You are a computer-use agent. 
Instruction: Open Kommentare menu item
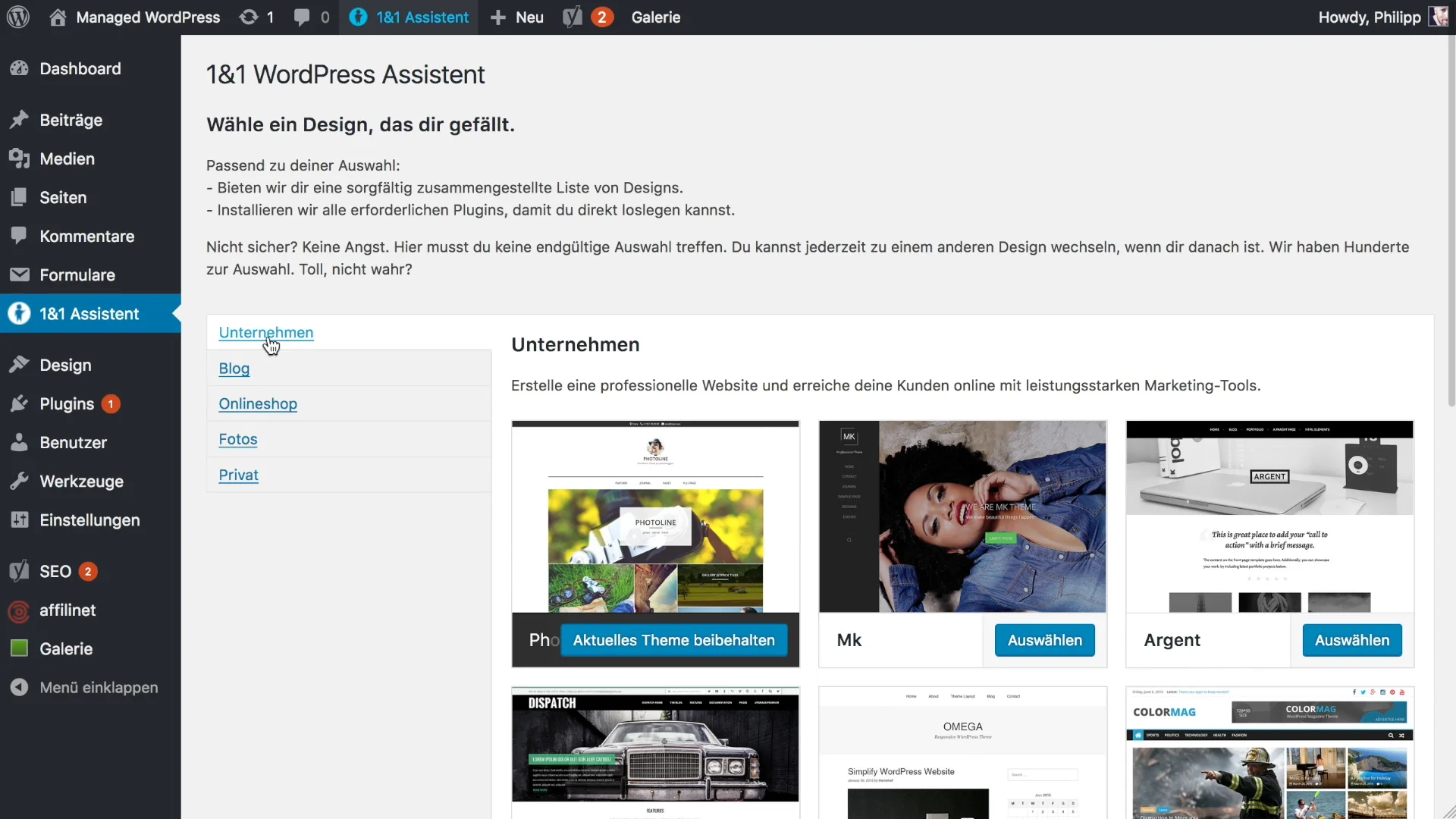click(87, 237)
